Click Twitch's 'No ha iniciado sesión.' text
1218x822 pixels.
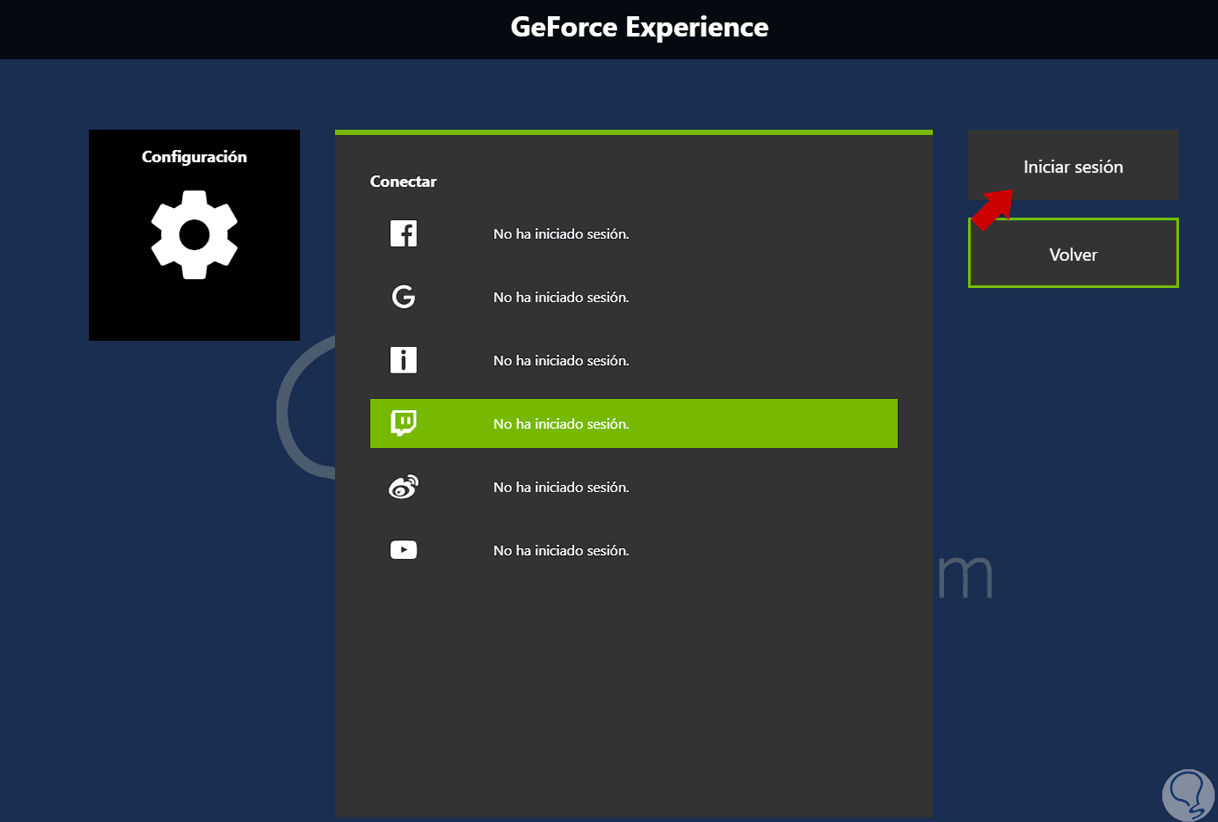pyautogui.click(x=561, y=424)
